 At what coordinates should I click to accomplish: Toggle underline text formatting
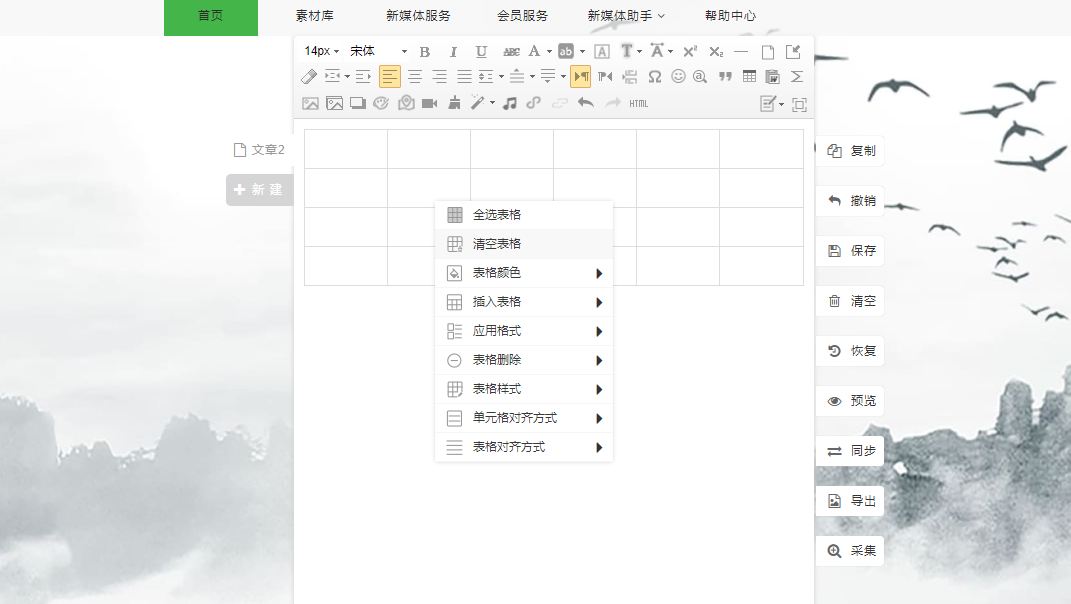click(x=481, y=52)
